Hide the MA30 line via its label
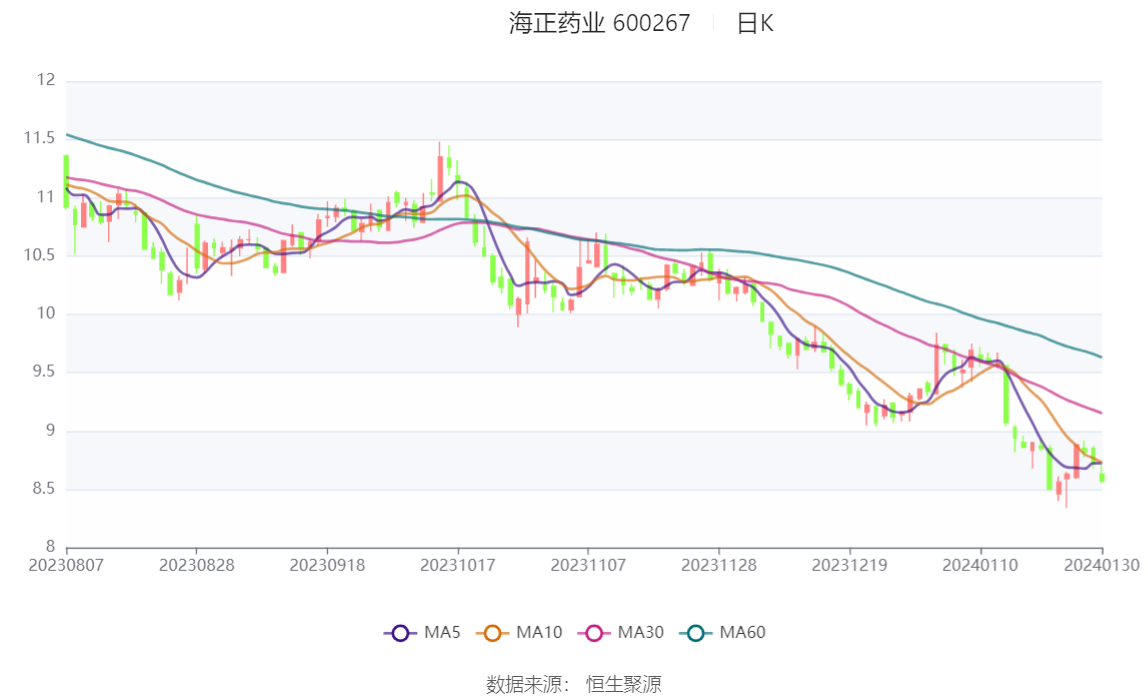Screen dimensions: 1148x699 point(641,632)
